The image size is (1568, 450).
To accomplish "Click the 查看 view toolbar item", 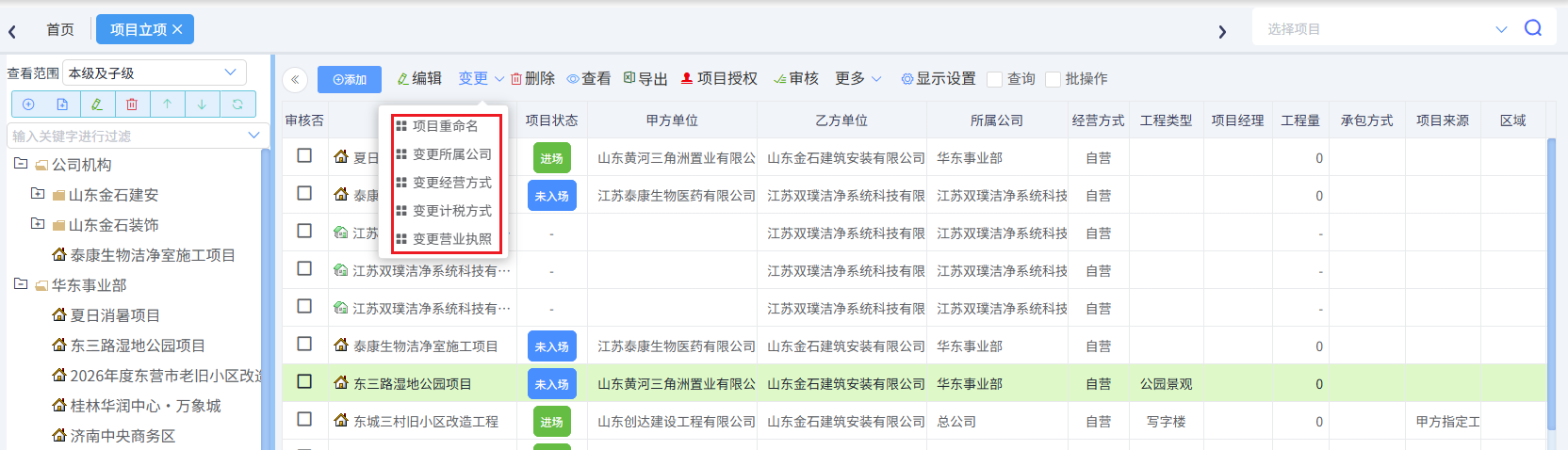I will point(589,79).
